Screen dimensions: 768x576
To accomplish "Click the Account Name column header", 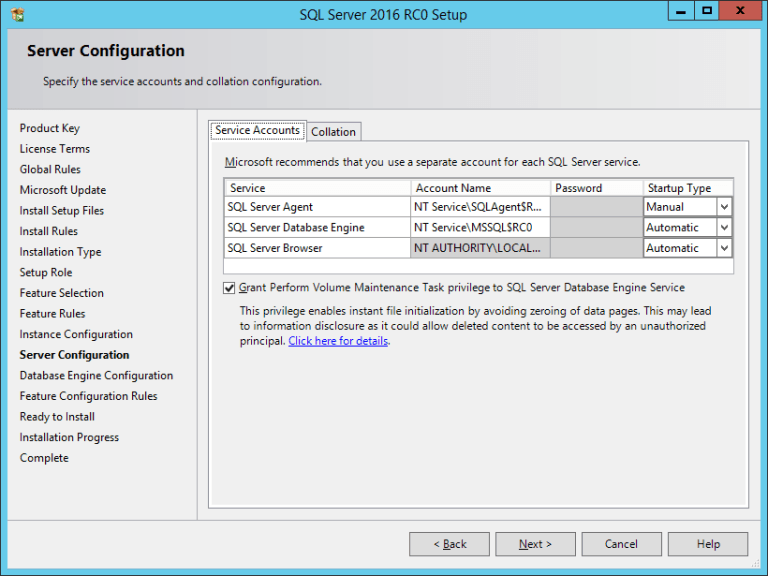I will [480, 188].
